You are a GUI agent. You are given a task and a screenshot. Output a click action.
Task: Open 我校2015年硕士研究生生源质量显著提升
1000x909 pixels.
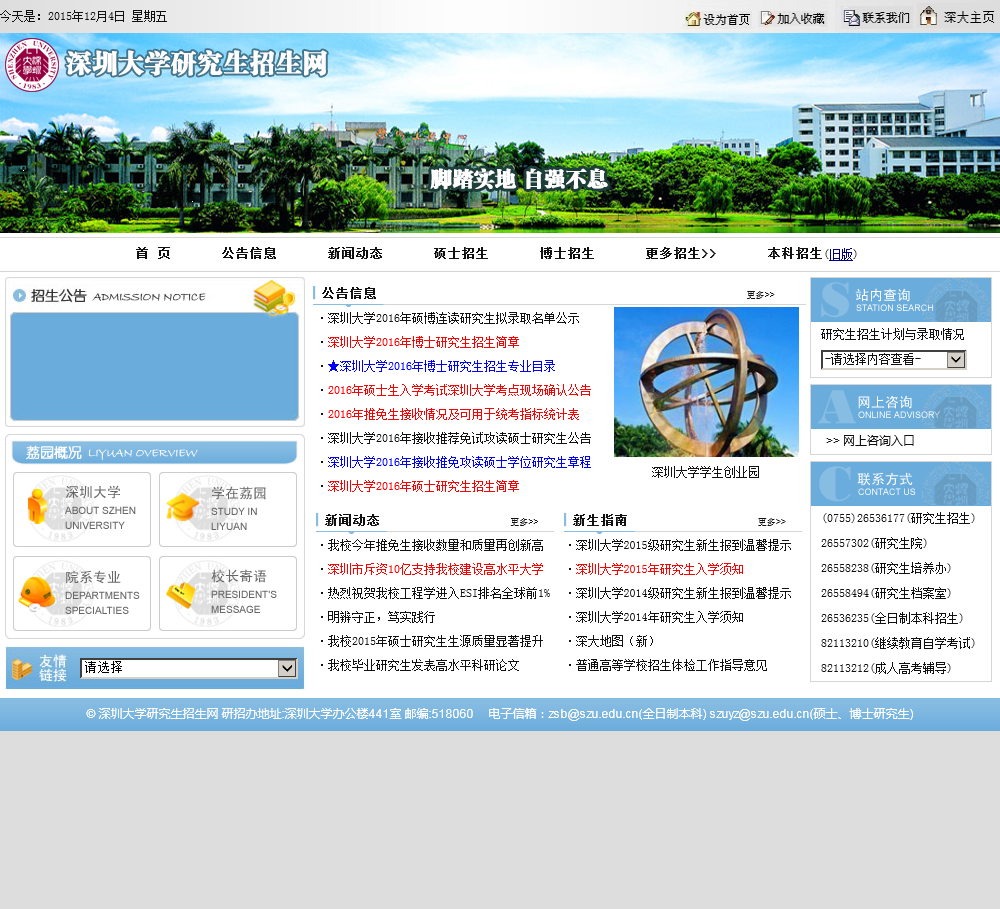(x=436, y=642)
